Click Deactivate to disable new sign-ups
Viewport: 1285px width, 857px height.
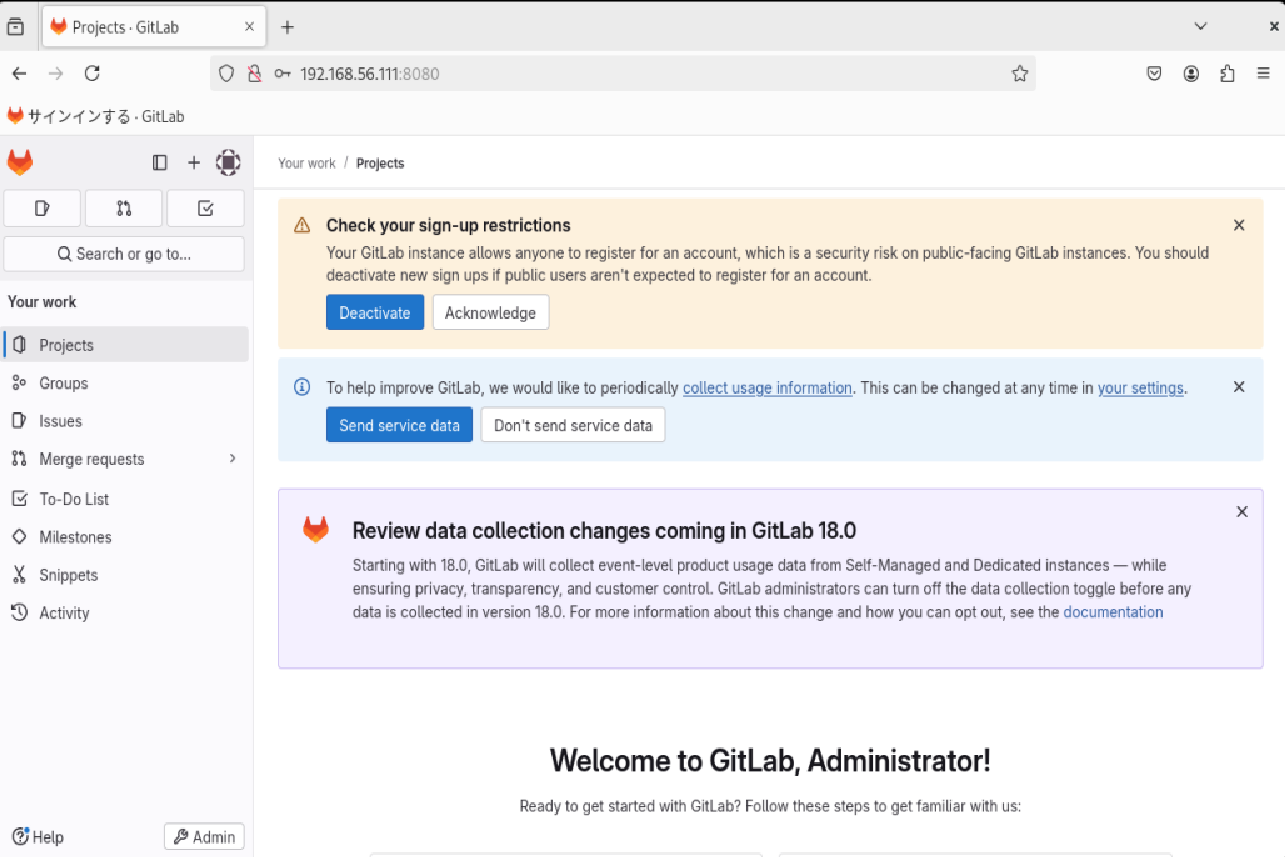pos(374,312)
